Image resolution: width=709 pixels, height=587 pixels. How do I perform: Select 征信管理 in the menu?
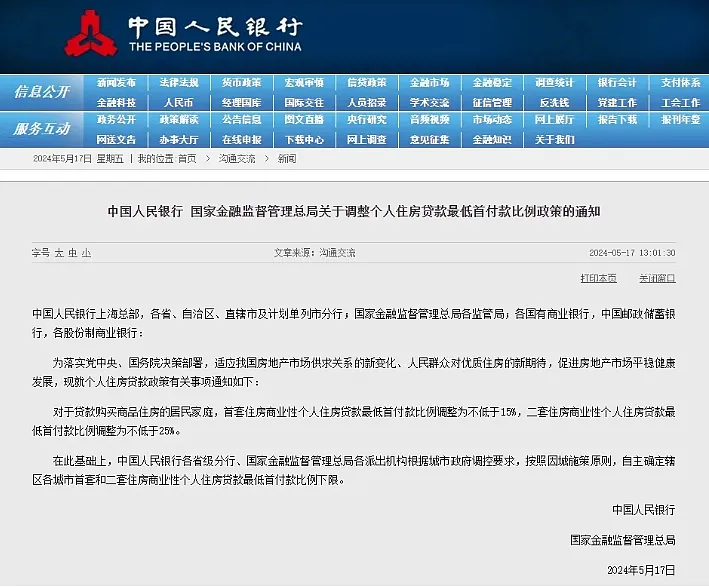(x=492, y=103)
